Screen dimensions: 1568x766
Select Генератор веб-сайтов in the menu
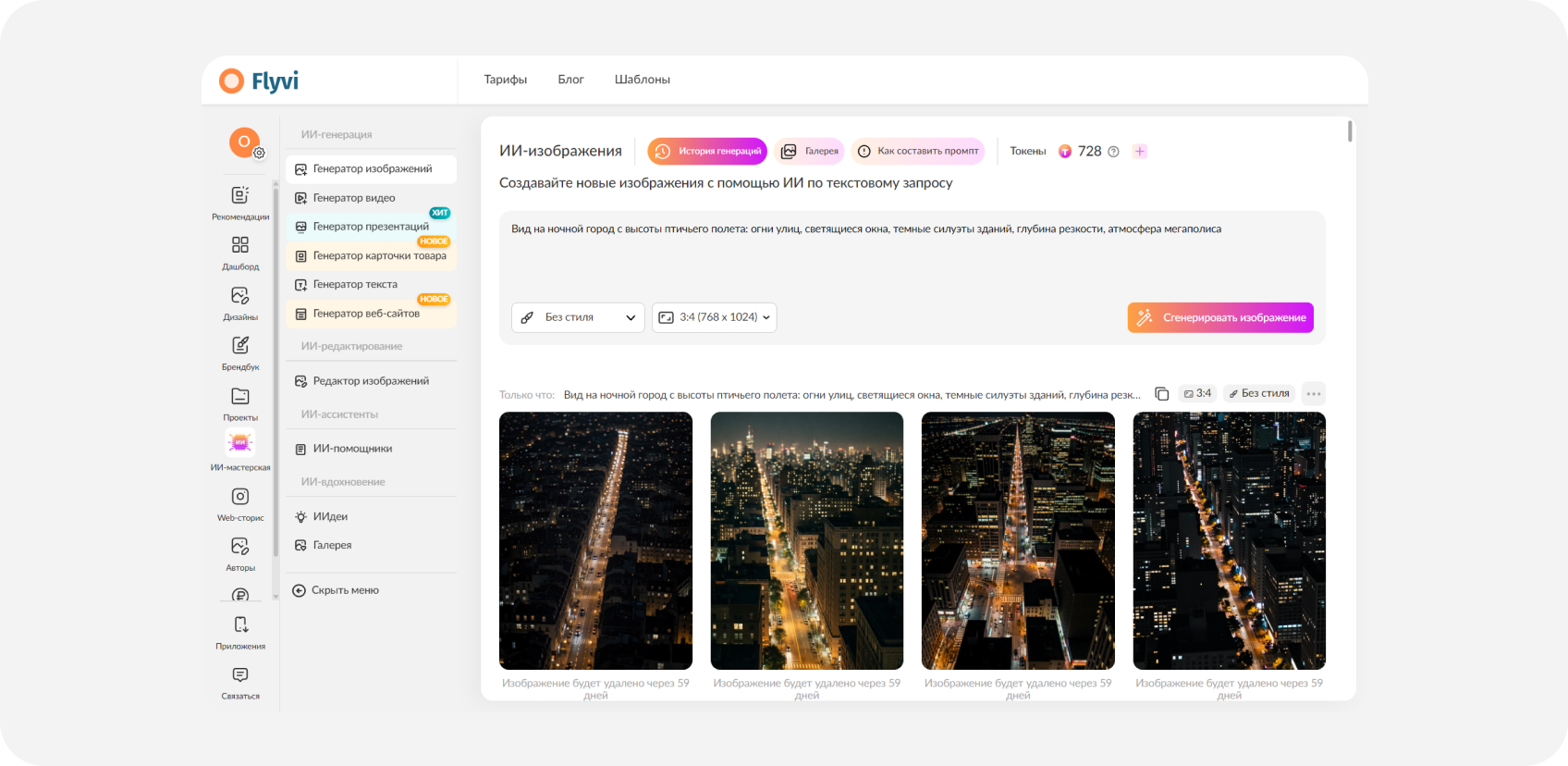click(372, 314)
